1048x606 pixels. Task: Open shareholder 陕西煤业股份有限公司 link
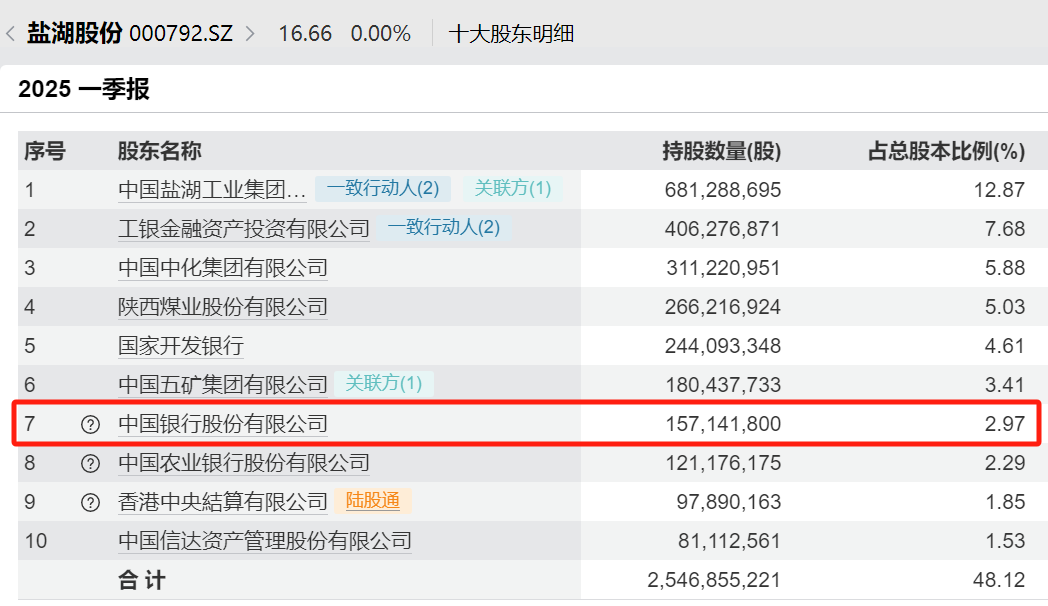(x=223, y=307)
